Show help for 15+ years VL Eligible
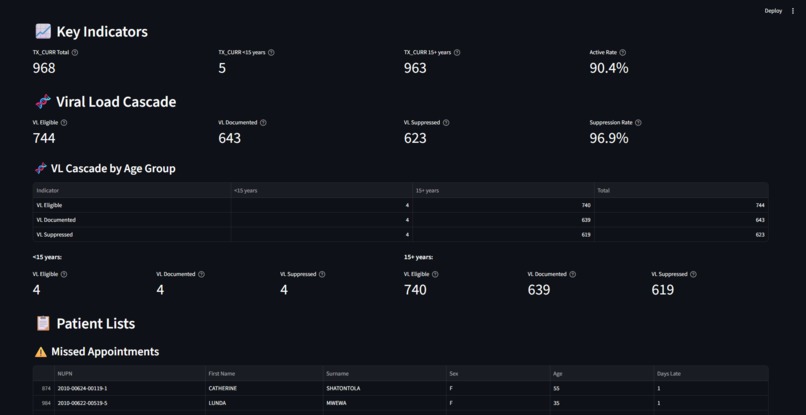Image resolution: width=806 pixels, height=415 pixels. [x=435, y=274]
